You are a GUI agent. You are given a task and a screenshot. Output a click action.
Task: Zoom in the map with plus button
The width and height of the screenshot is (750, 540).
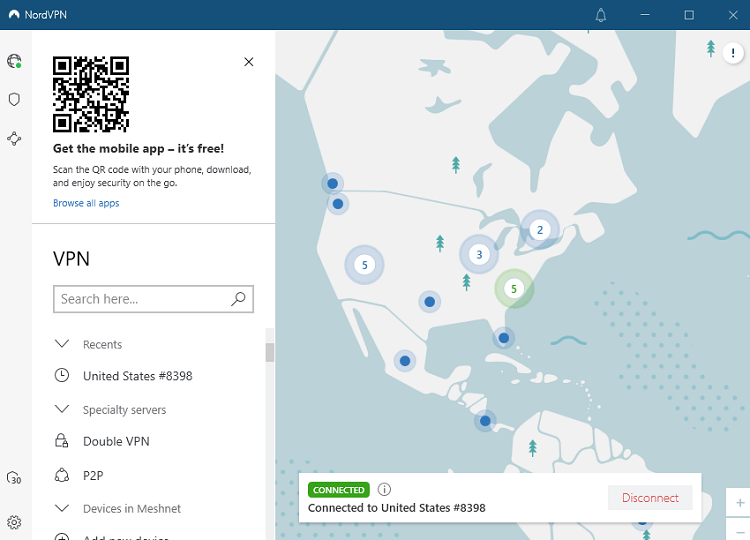point(739,503)
